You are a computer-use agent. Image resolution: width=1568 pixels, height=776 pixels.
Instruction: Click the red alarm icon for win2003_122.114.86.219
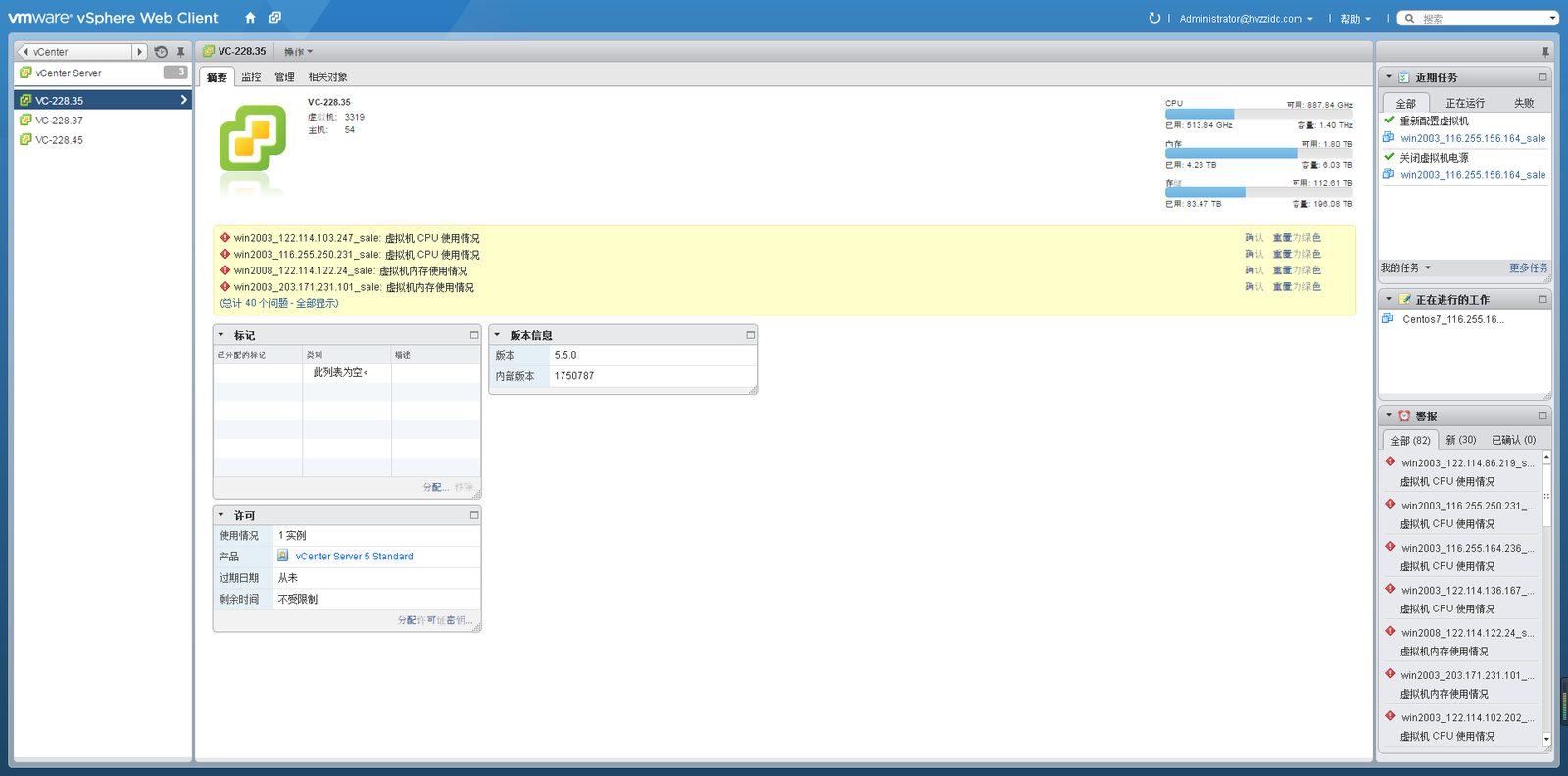point(1390,461)
